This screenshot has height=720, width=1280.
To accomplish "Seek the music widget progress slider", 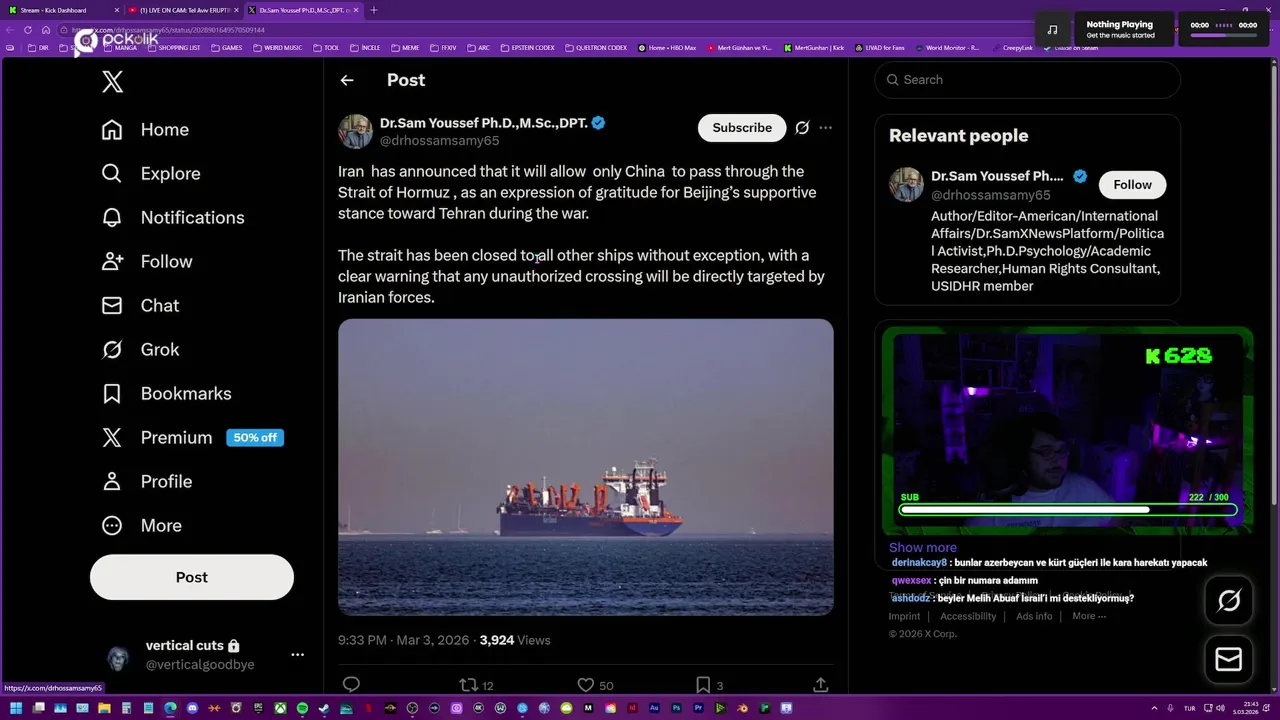I will 1223,36.
